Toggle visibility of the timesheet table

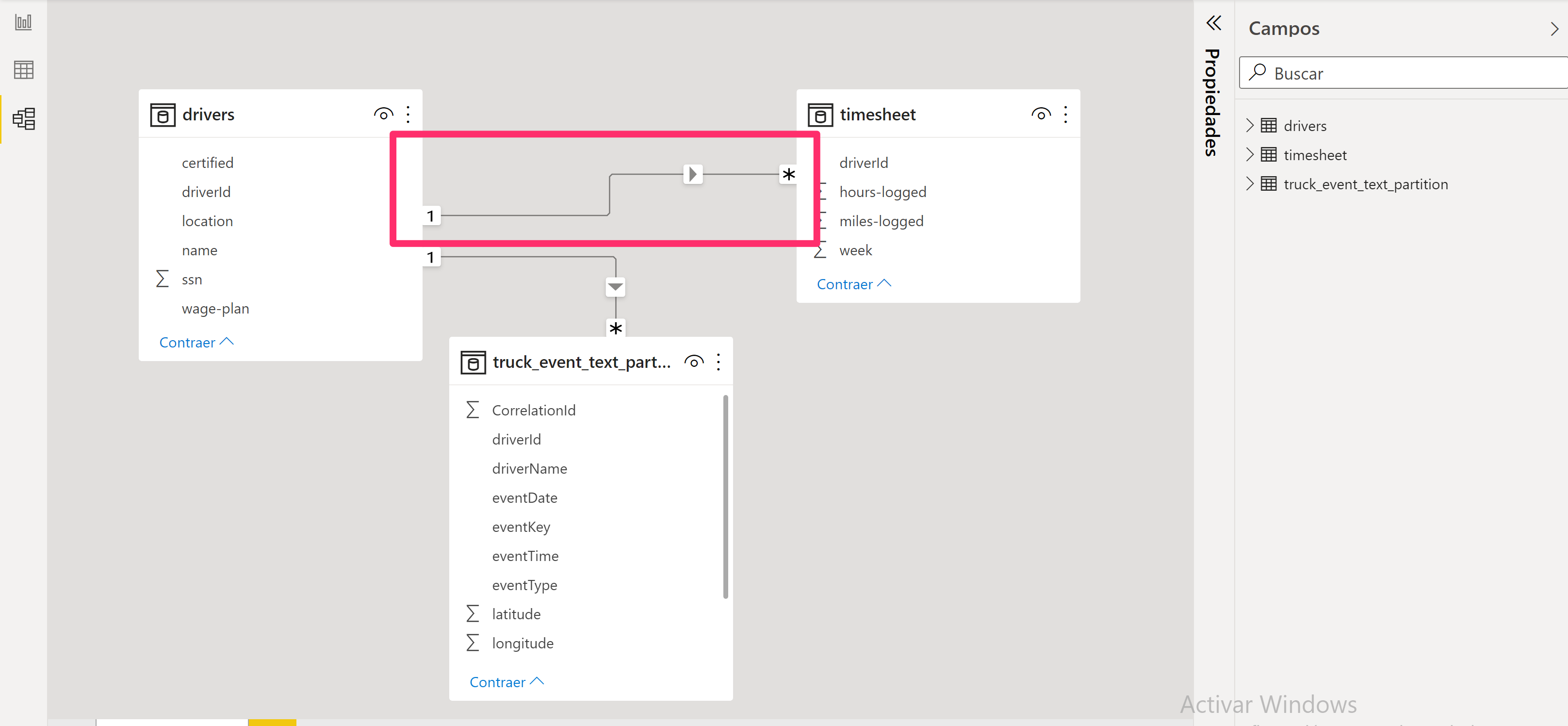[x=1041, y=115]
